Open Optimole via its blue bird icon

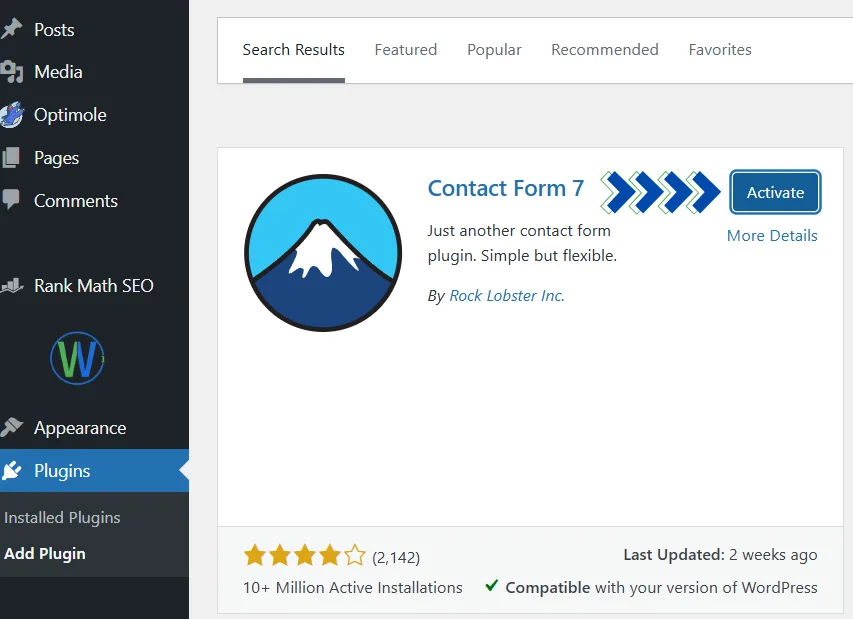12,115
